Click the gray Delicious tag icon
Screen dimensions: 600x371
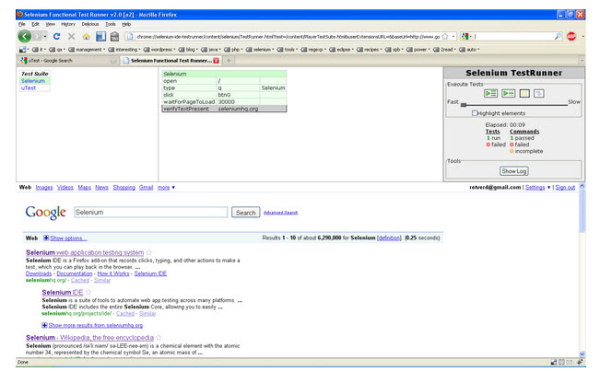click(x=114, y=36)
